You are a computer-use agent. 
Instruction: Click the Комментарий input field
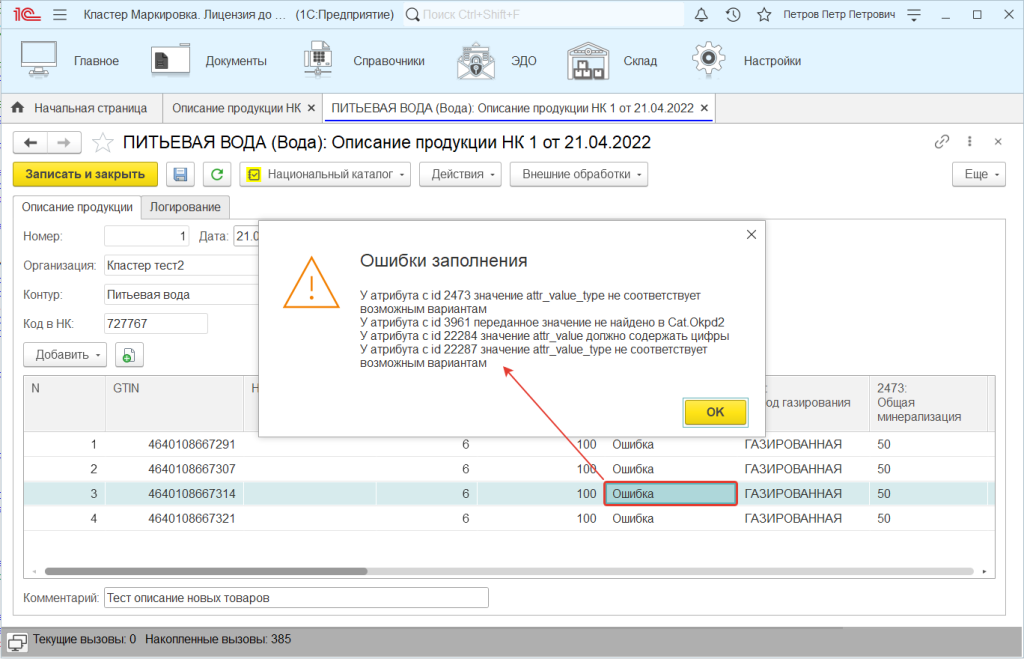pyautogui.click(x=296, y=598)
